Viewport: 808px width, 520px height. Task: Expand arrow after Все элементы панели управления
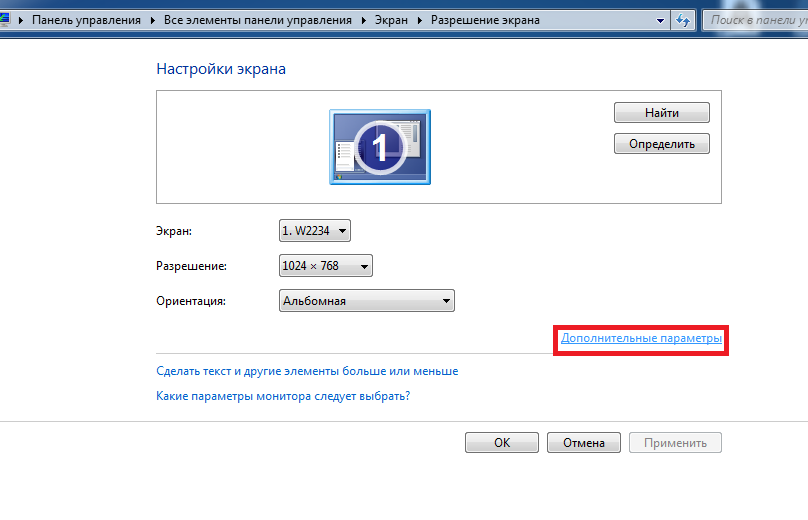pos(364,21)
